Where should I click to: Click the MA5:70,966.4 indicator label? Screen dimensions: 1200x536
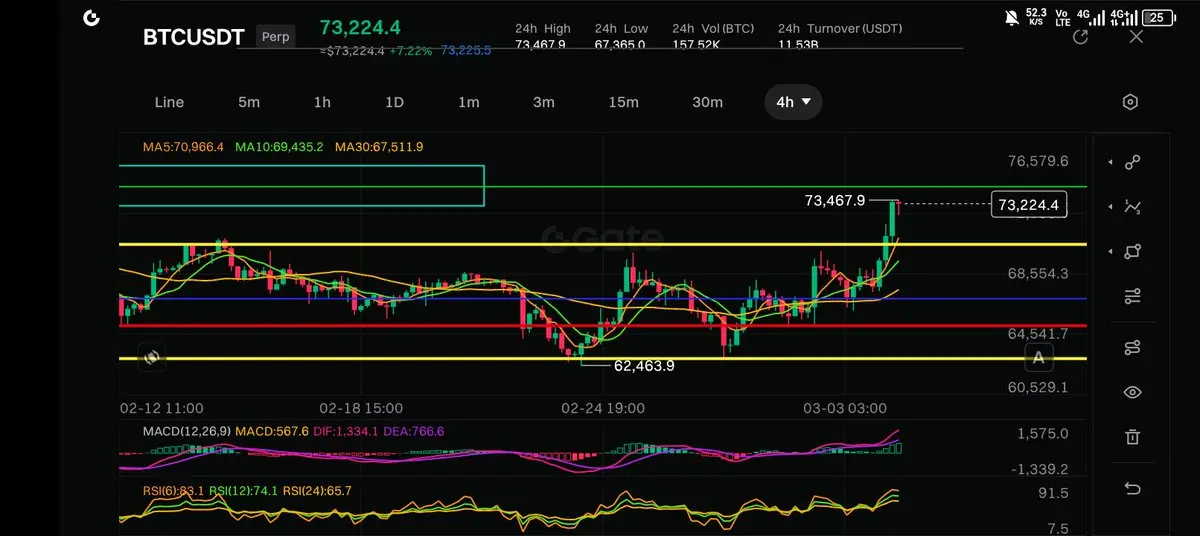click(184, 147)
